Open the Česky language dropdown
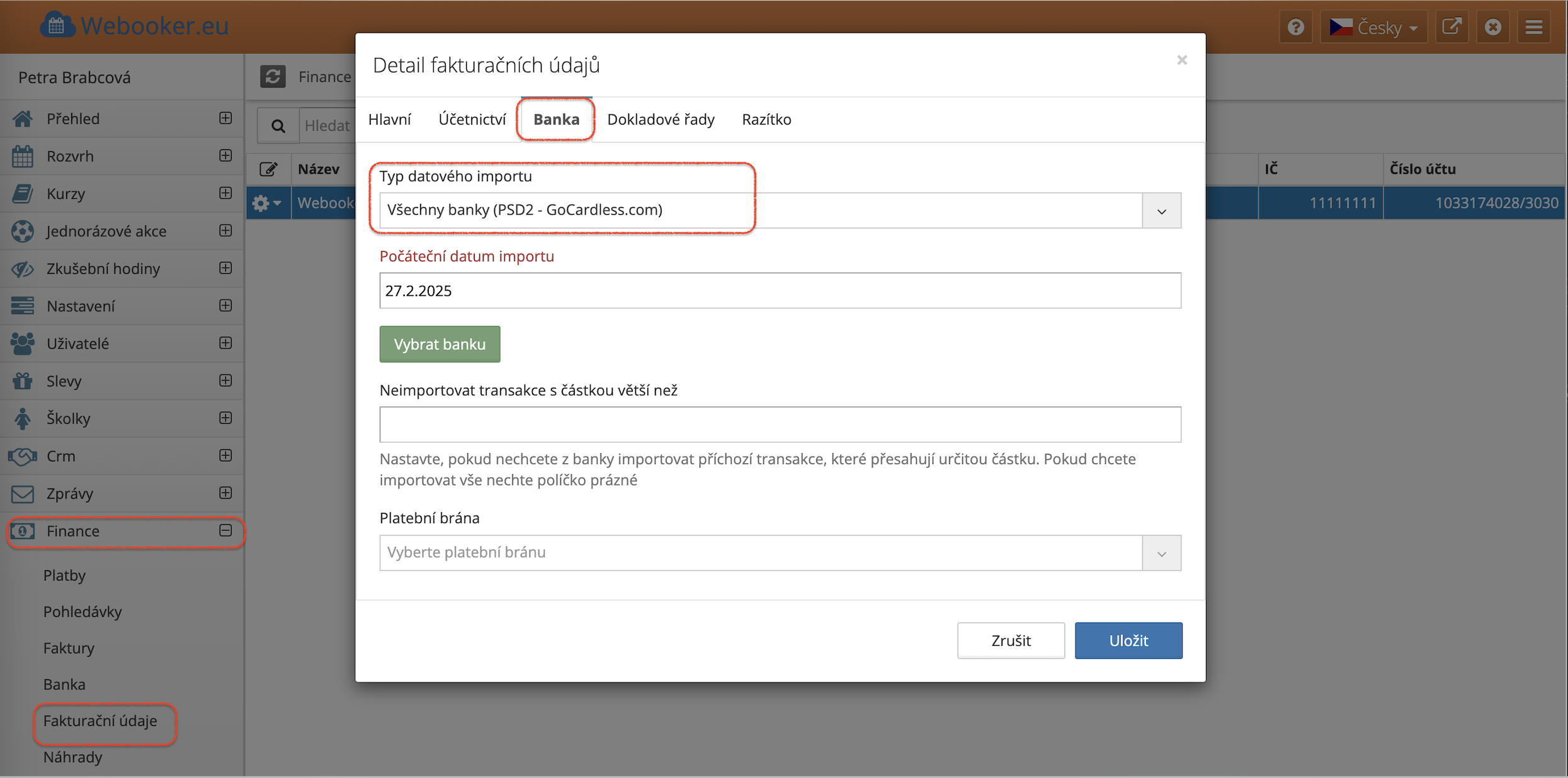Screen dimensions: 1568x778 point(1373,27)
